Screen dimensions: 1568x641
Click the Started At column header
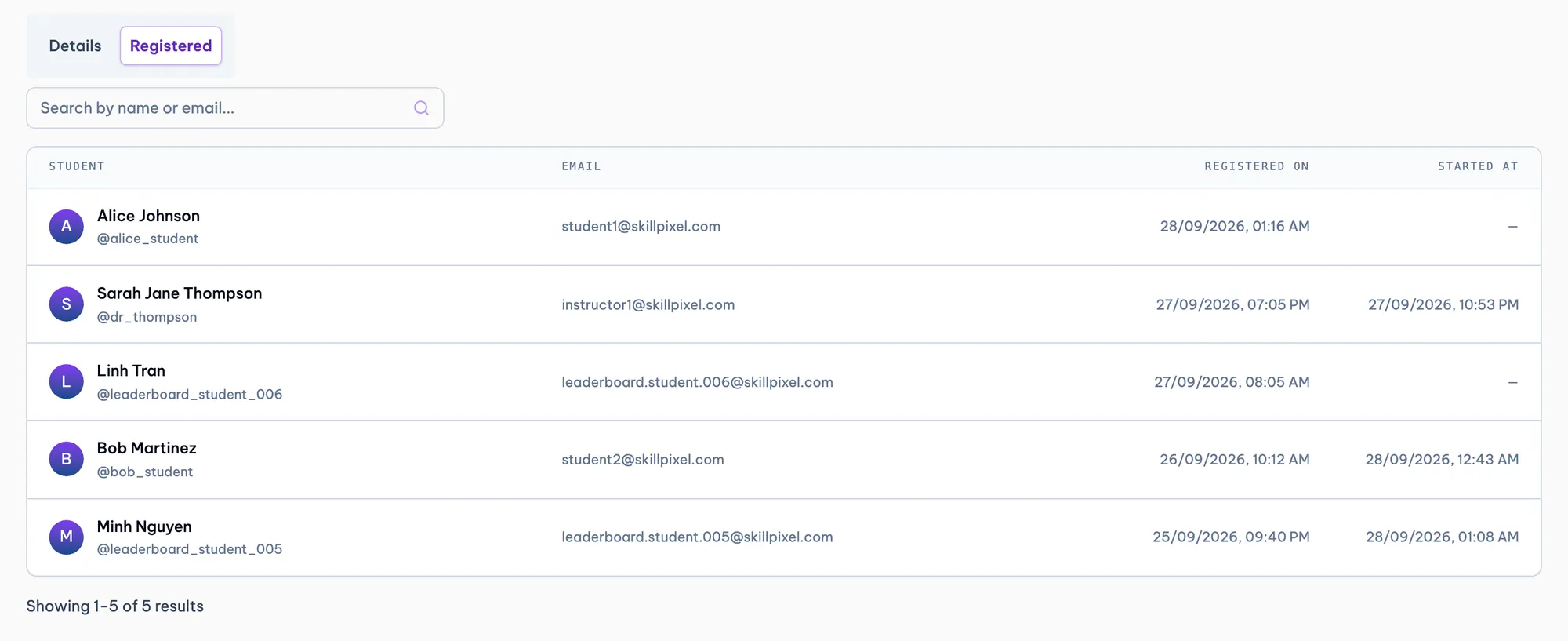click(1478, 166)
